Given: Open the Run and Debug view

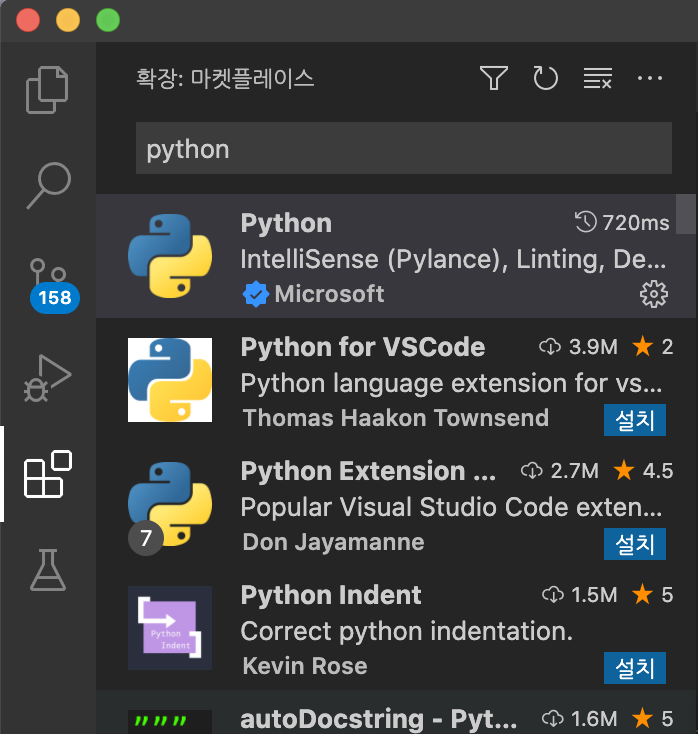Looking at the screenshot, I should (48, 378).
